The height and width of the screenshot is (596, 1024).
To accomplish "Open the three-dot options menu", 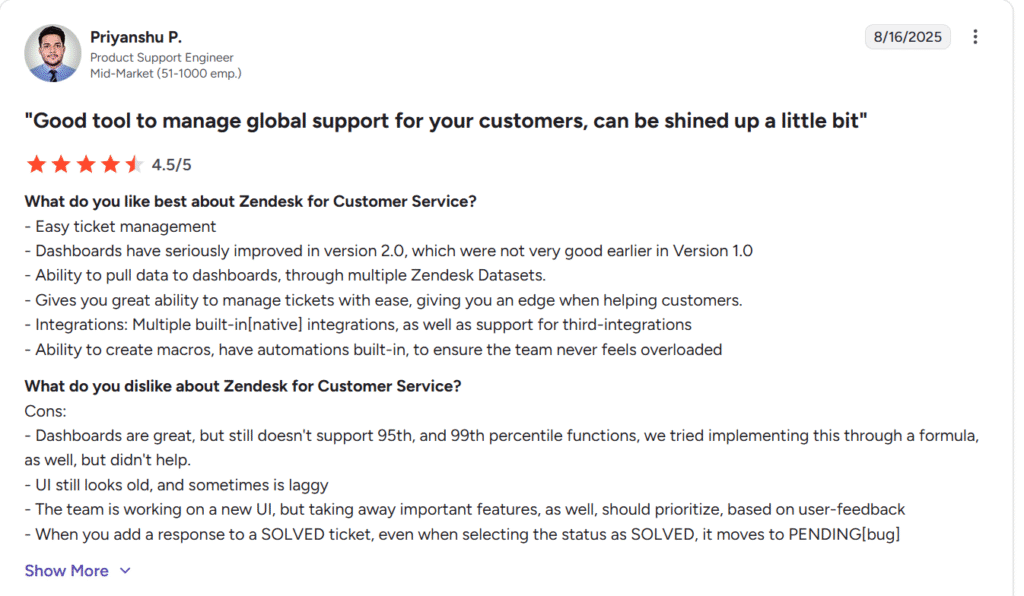I will tap(976, 36).
